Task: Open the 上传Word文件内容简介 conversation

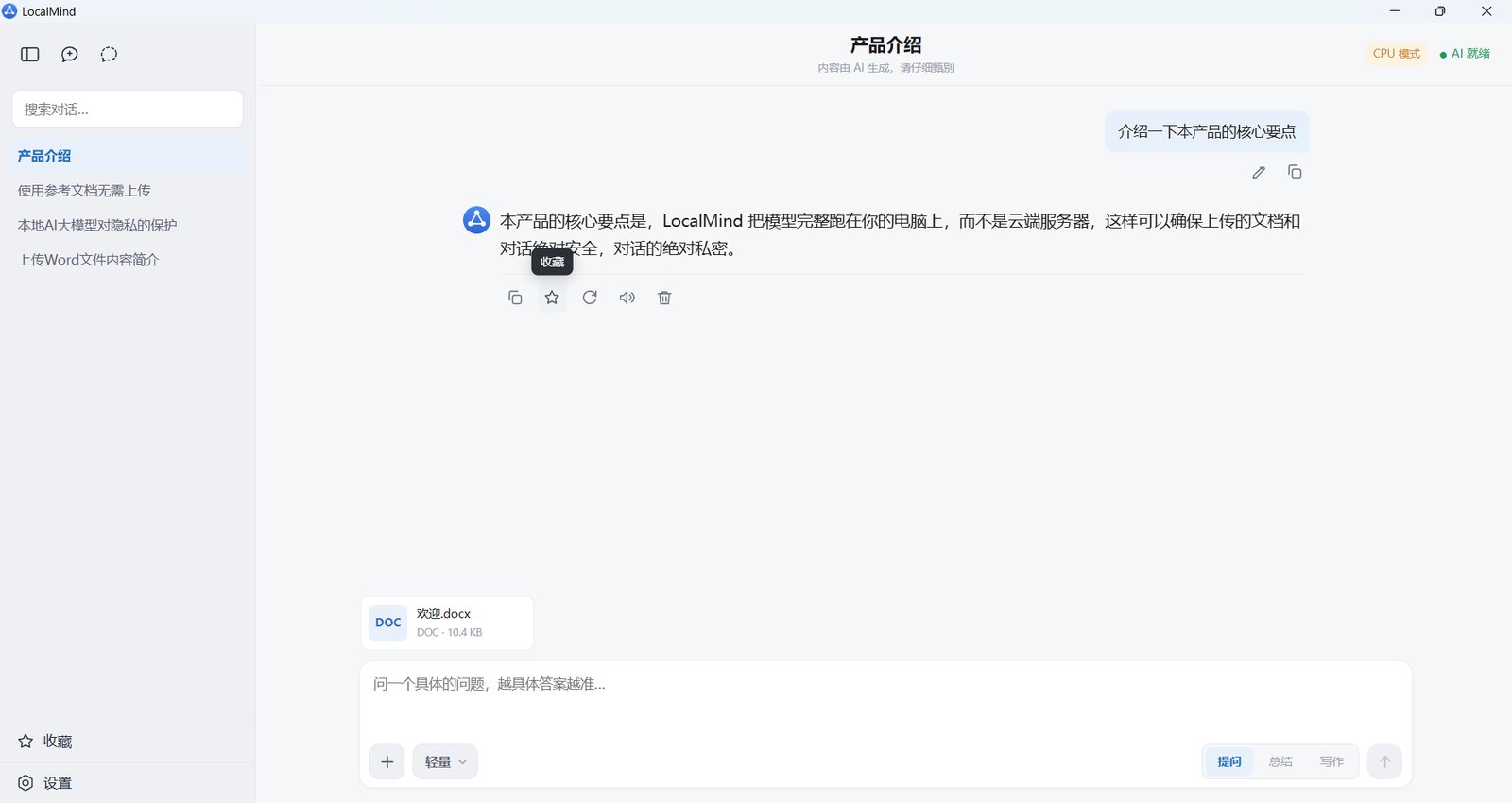Action: [128, 260]
